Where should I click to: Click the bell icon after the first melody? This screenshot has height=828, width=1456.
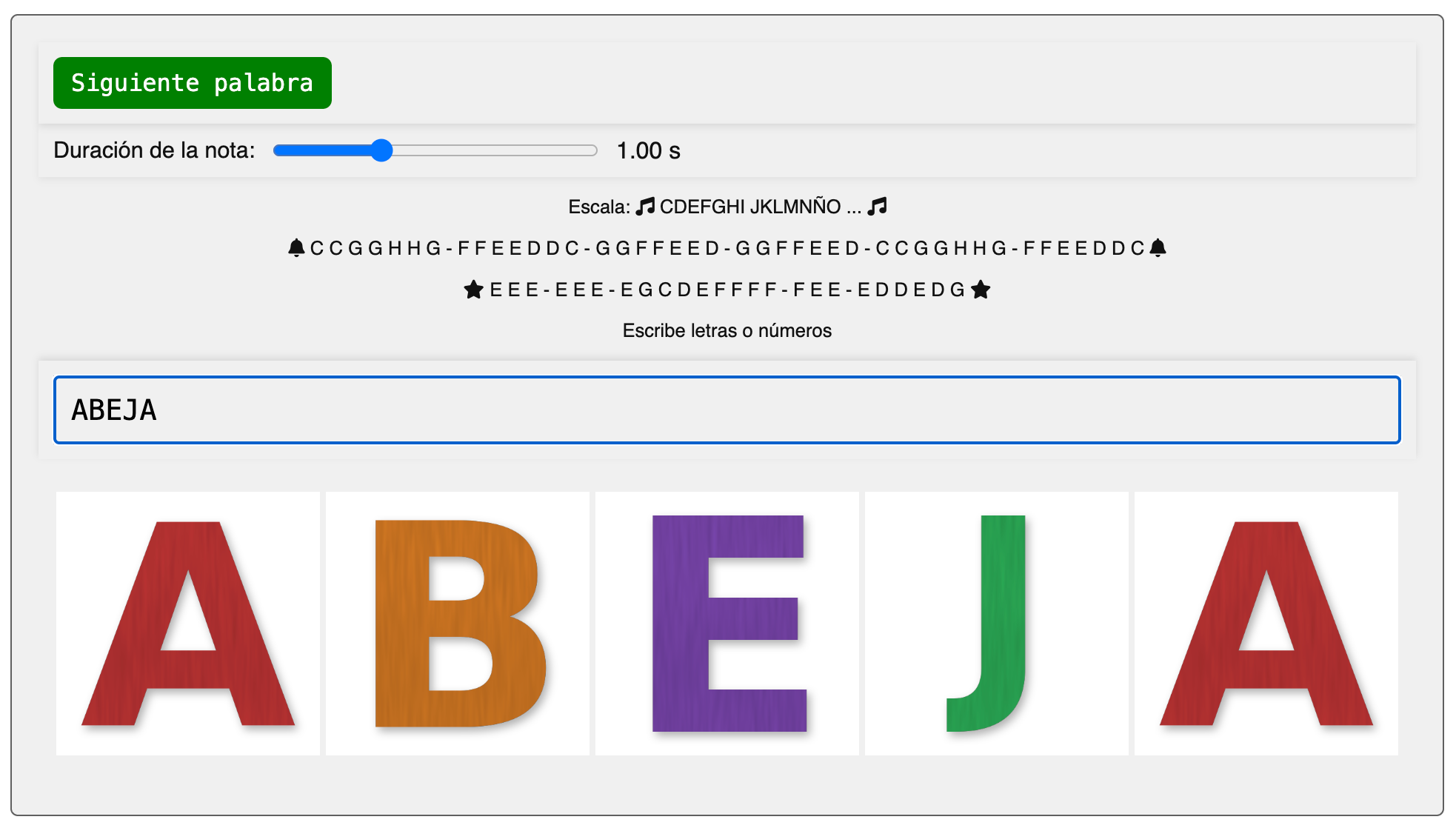click(1158, 247)
